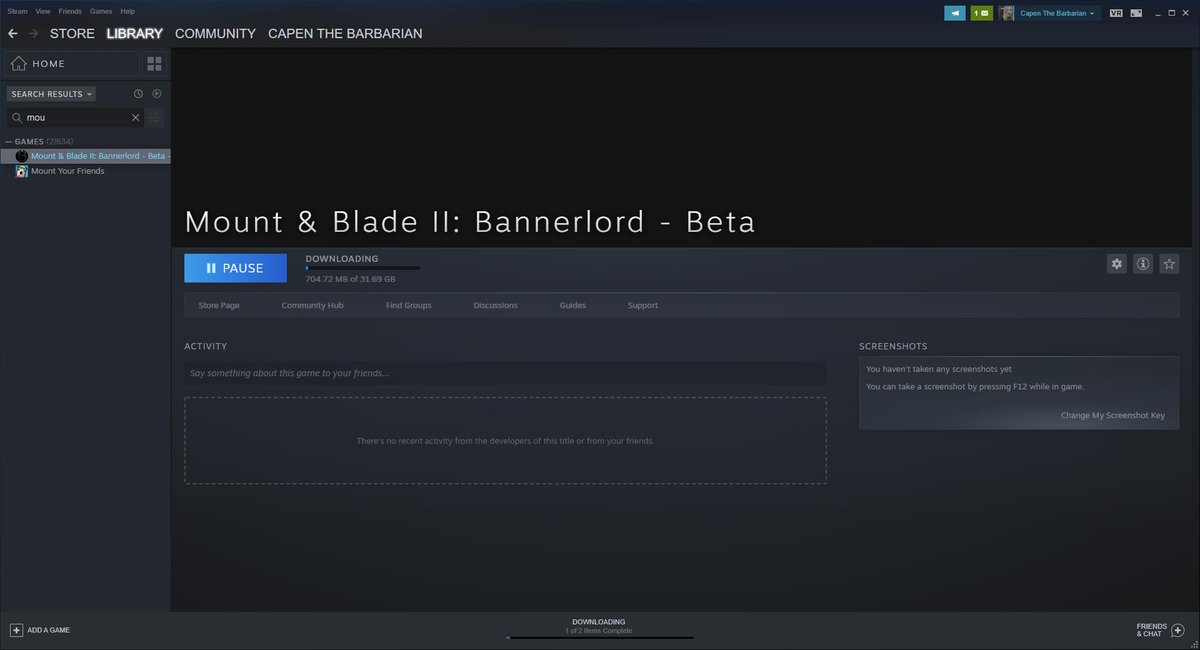Open the announcements megaphone icon

tap(955, 13)
